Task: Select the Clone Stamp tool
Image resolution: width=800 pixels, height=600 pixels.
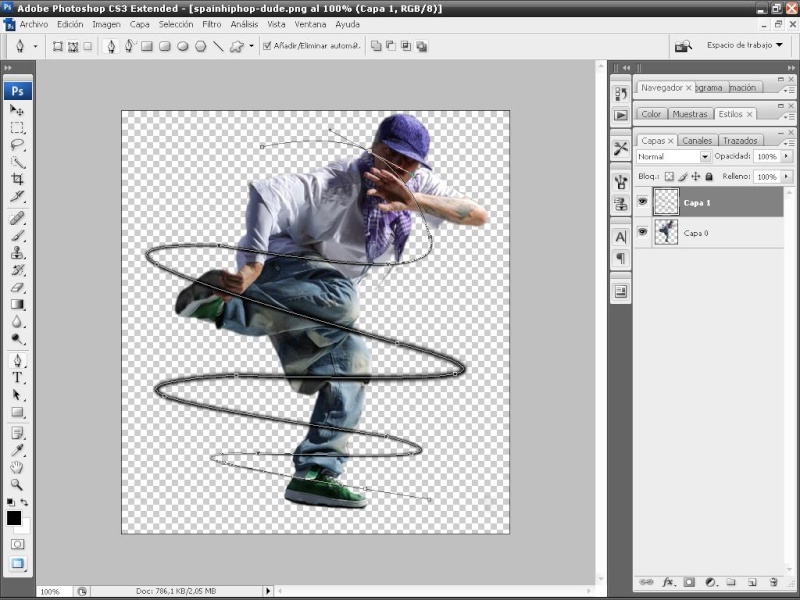Action: tap(17, 253)
